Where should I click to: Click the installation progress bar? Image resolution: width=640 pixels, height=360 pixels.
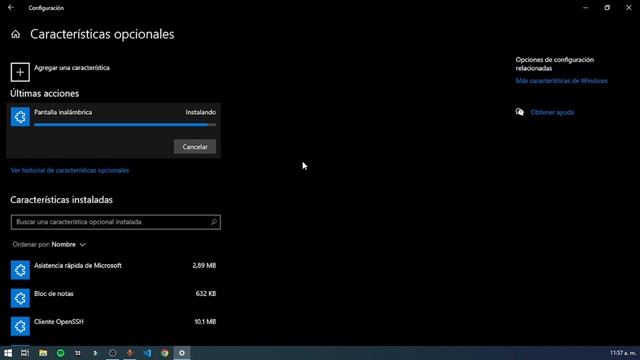click(x=125, y=125)
